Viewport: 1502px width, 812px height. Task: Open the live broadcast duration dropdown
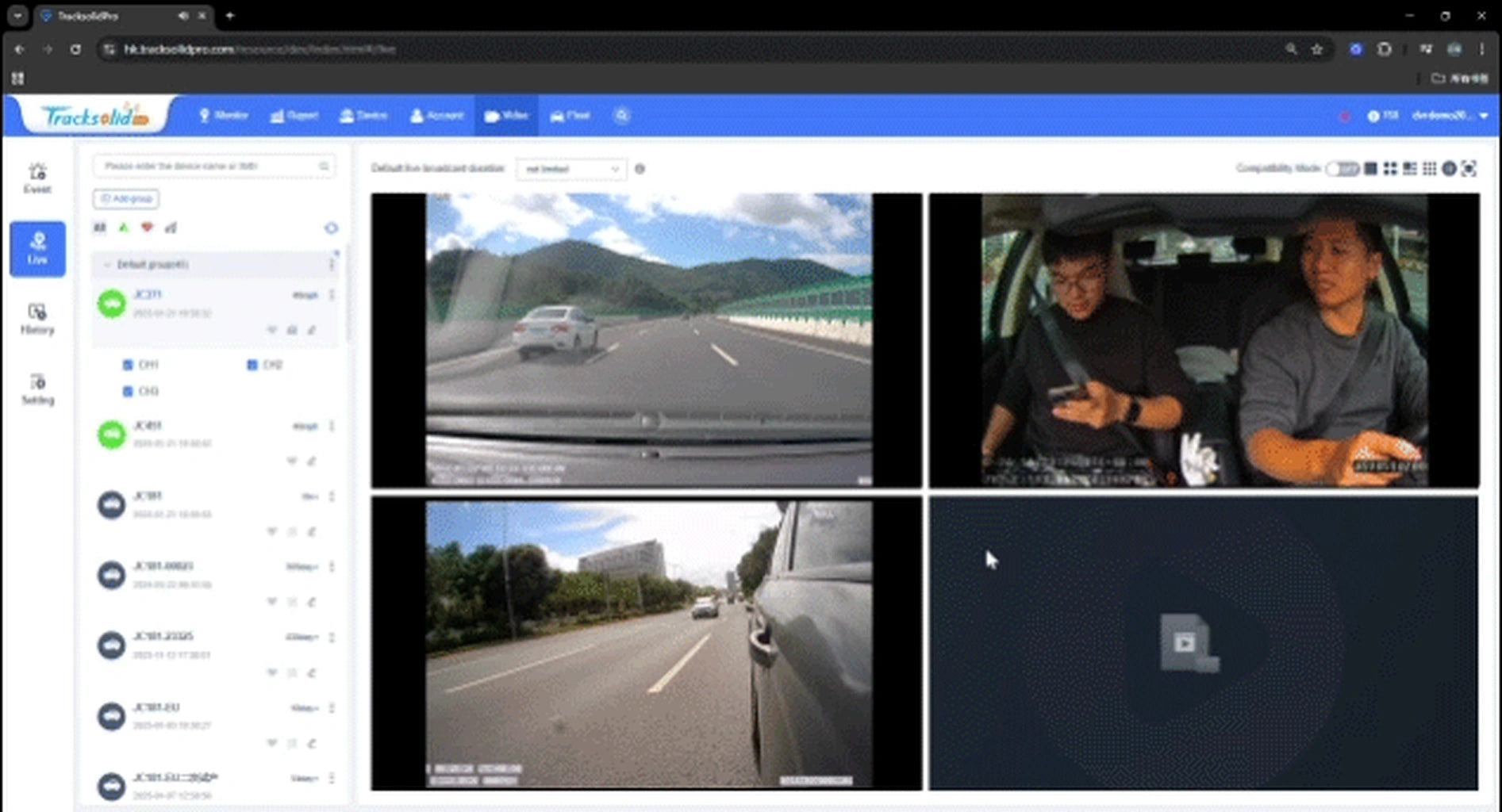click(570, 169)
